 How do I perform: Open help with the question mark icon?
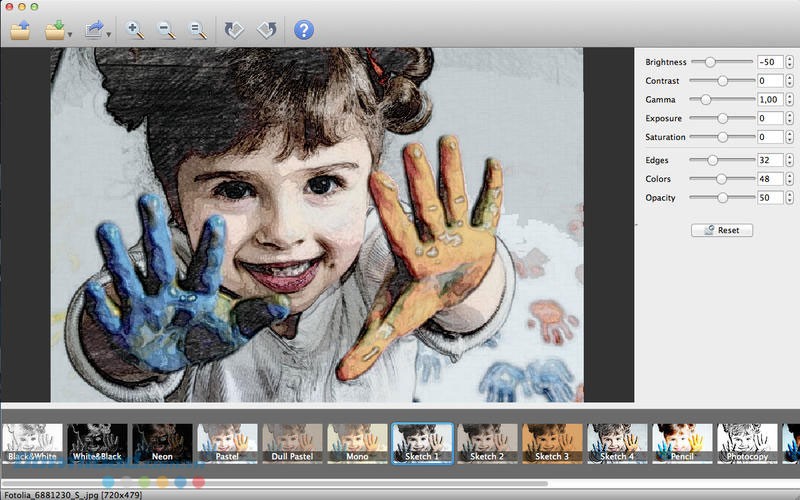(304, 30)
